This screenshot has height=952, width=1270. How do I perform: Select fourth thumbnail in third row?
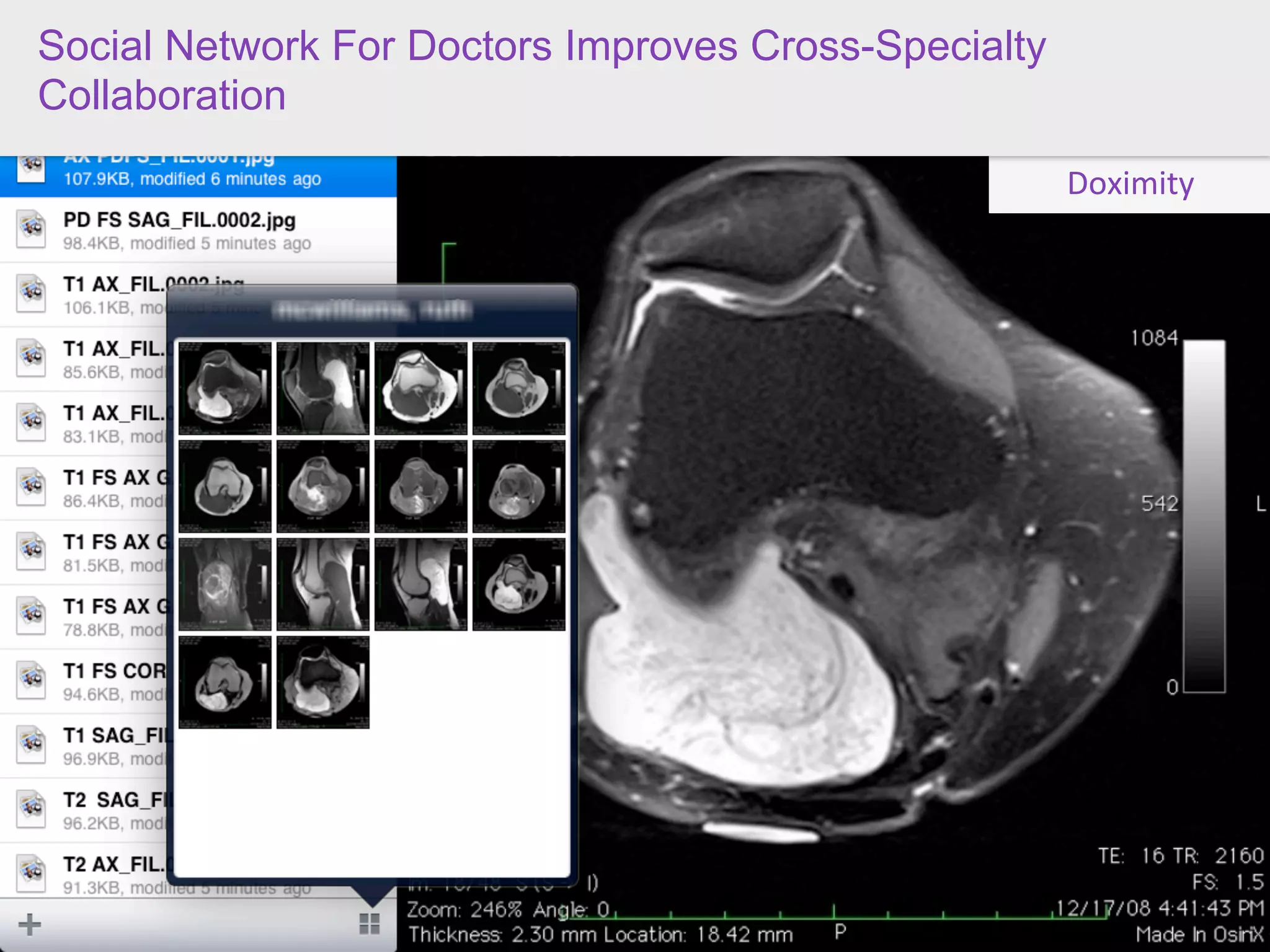pyautogui.click(x=519, y=584)
